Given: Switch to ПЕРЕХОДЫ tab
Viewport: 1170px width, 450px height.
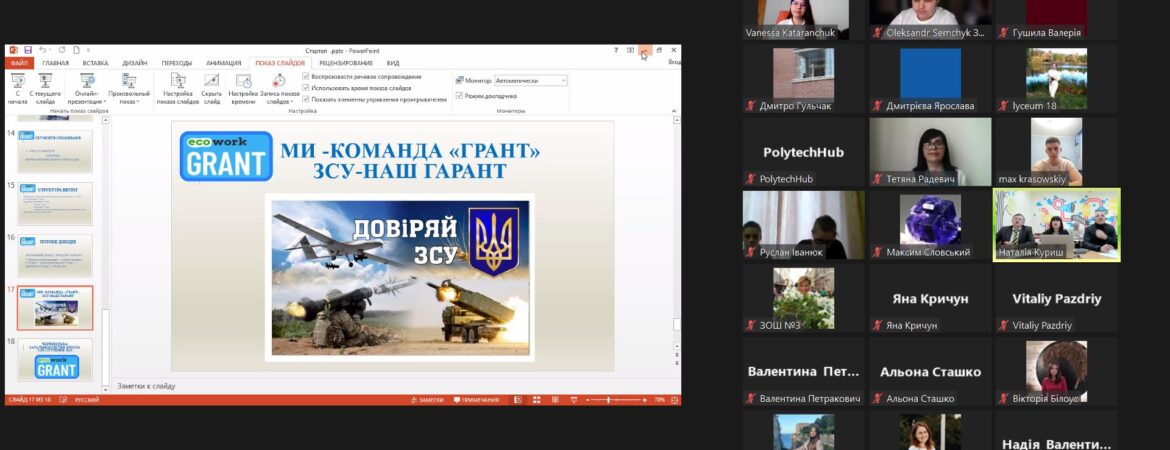Looking at the screenshot, I should (176, 63).
